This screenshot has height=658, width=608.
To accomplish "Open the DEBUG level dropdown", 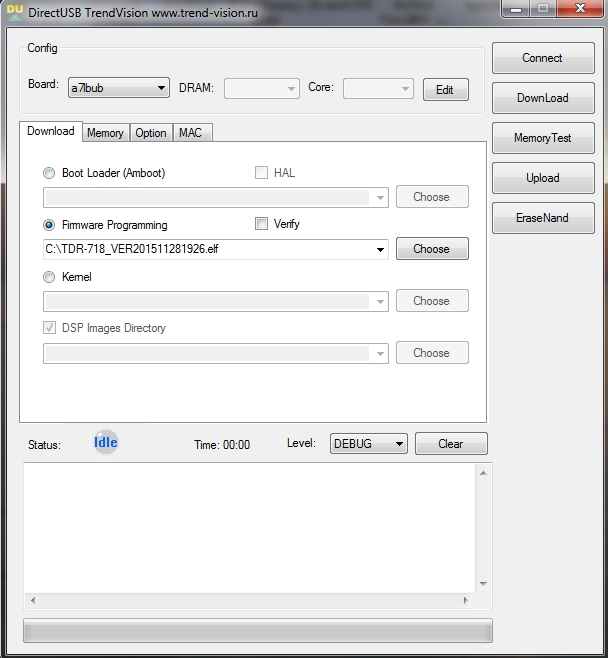I will click(368, 444).
